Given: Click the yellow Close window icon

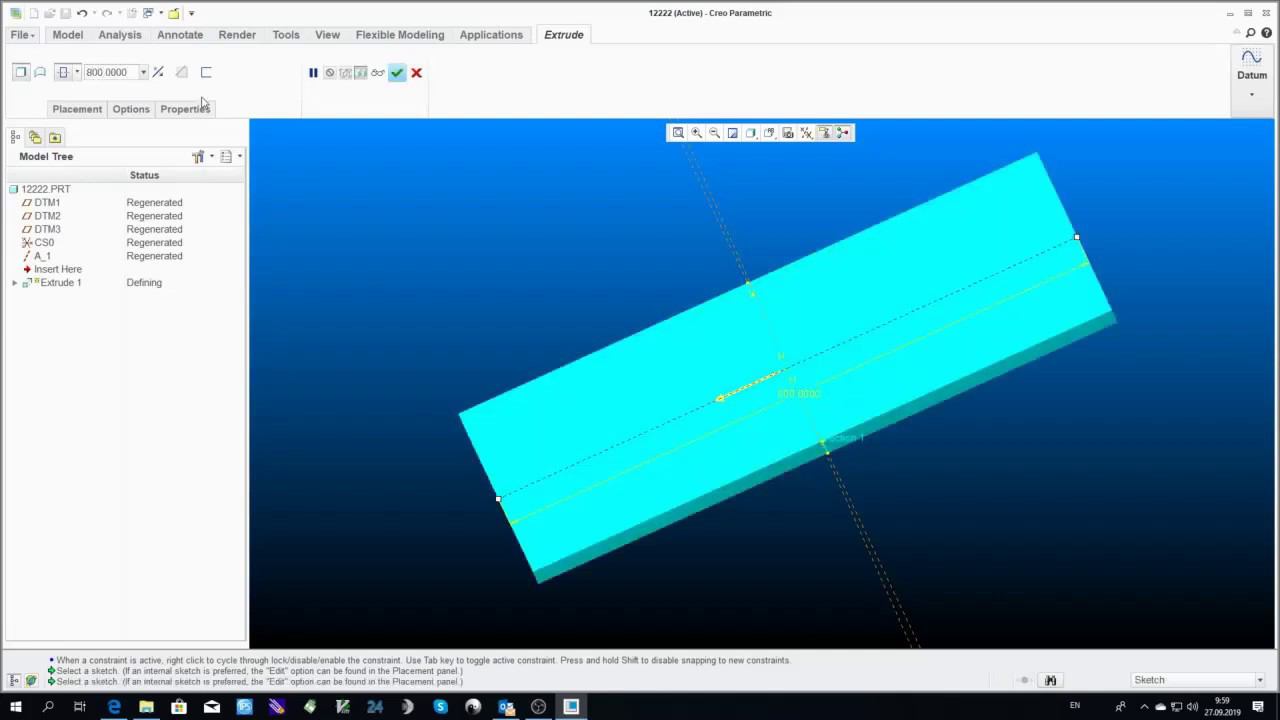Looking at the screenshot, I should click(x=174, y=13).
